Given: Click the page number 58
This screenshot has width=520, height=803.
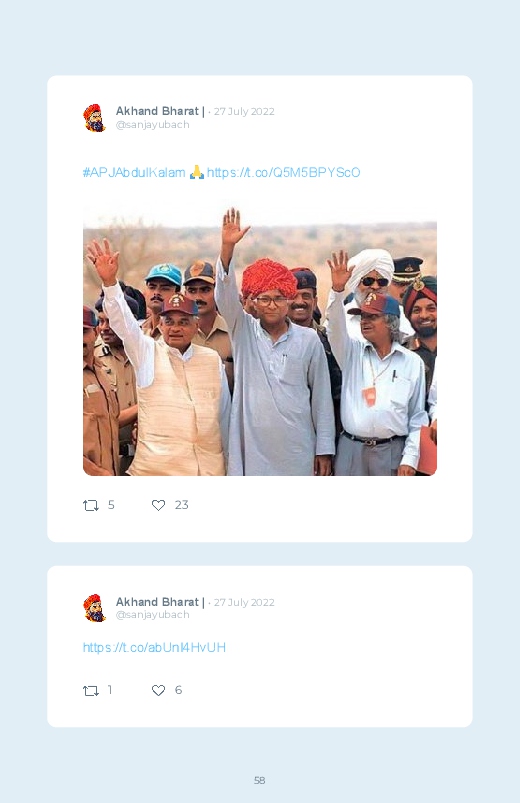Looking at the screenshot, I should (x=260, y=780).
